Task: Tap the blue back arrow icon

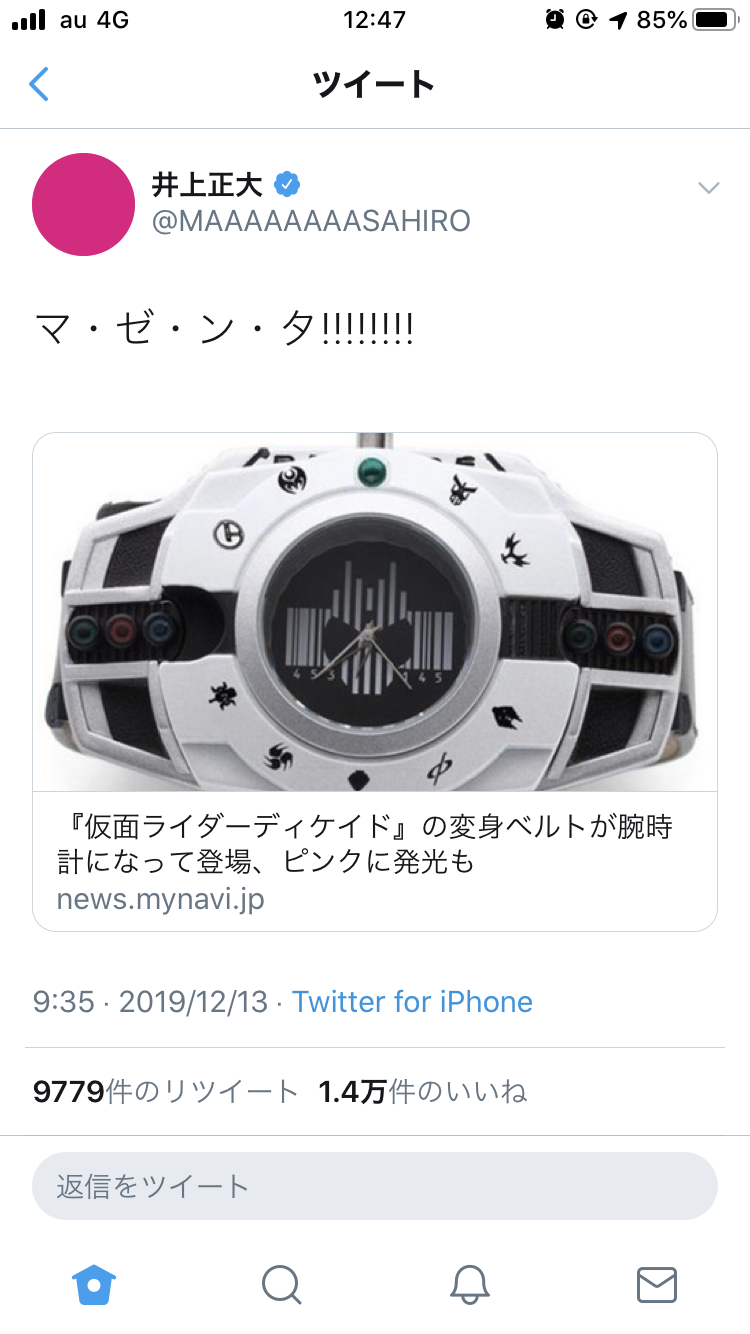Action: click(x=39, y=84)
